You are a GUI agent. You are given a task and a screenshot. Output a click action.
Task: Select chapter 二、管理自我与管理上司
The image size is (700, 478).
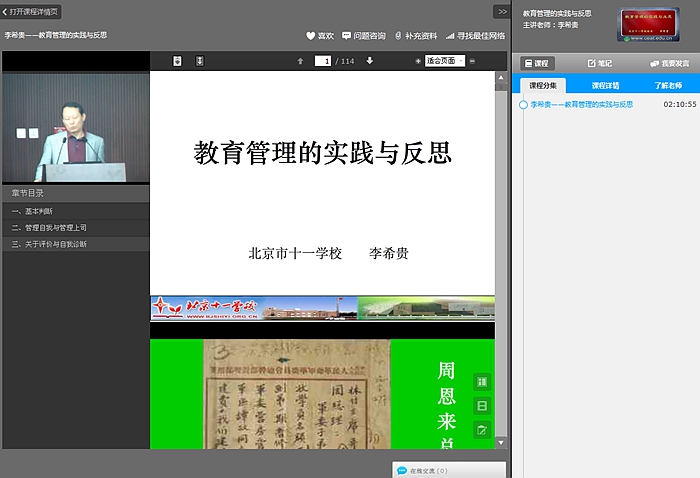[76, 228]
